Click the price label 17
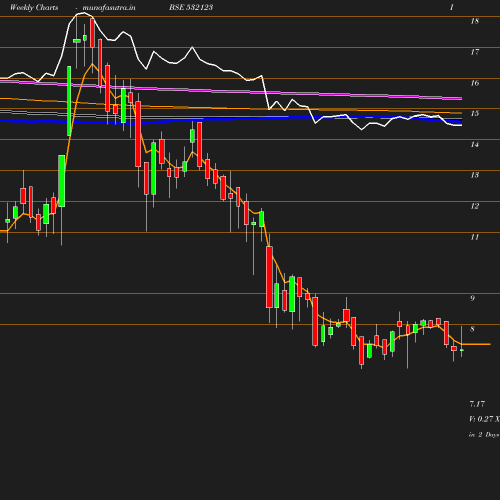Image resolution: width=500 pixels, height=500 pixels. tap(475, 52)
